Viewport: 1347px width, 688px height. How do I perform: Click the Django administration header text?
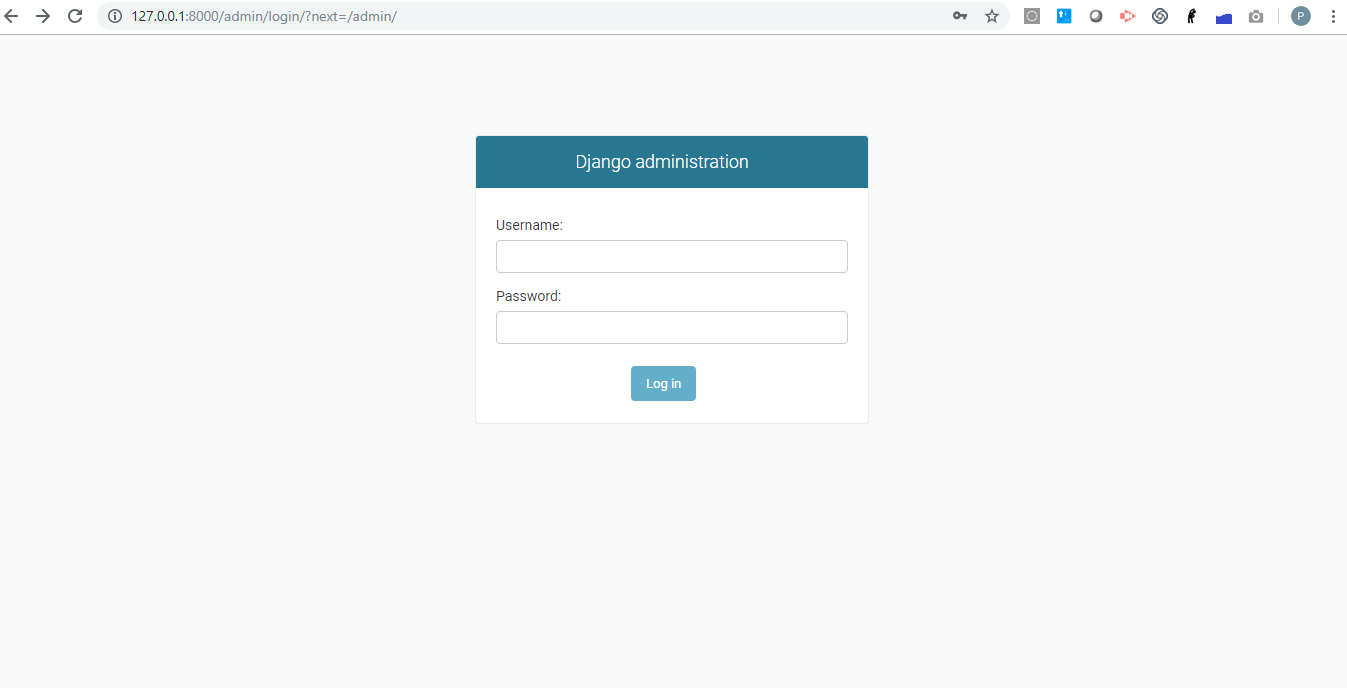coord(662,162)
